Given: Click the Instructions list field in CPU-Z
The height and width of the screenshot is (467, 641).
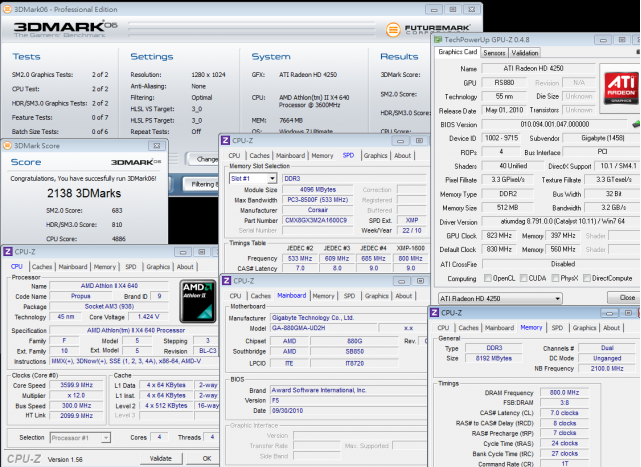Looking at the screenshot, I should (x=134, y=361).
